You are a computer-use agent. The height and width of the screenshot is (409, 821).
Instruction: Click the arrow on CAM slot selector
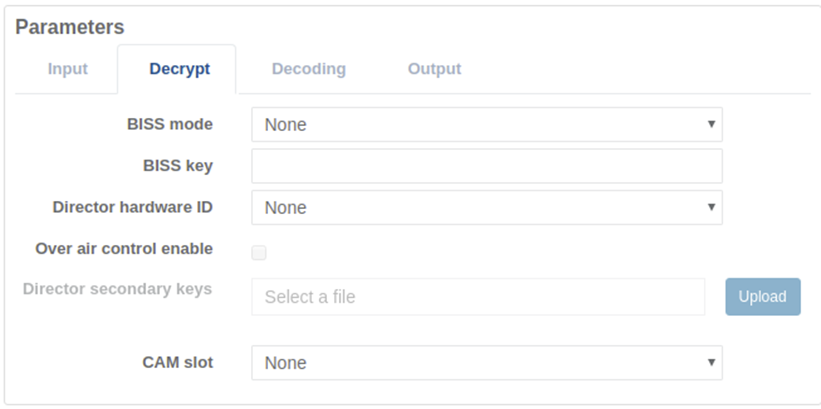pos(711,363)
